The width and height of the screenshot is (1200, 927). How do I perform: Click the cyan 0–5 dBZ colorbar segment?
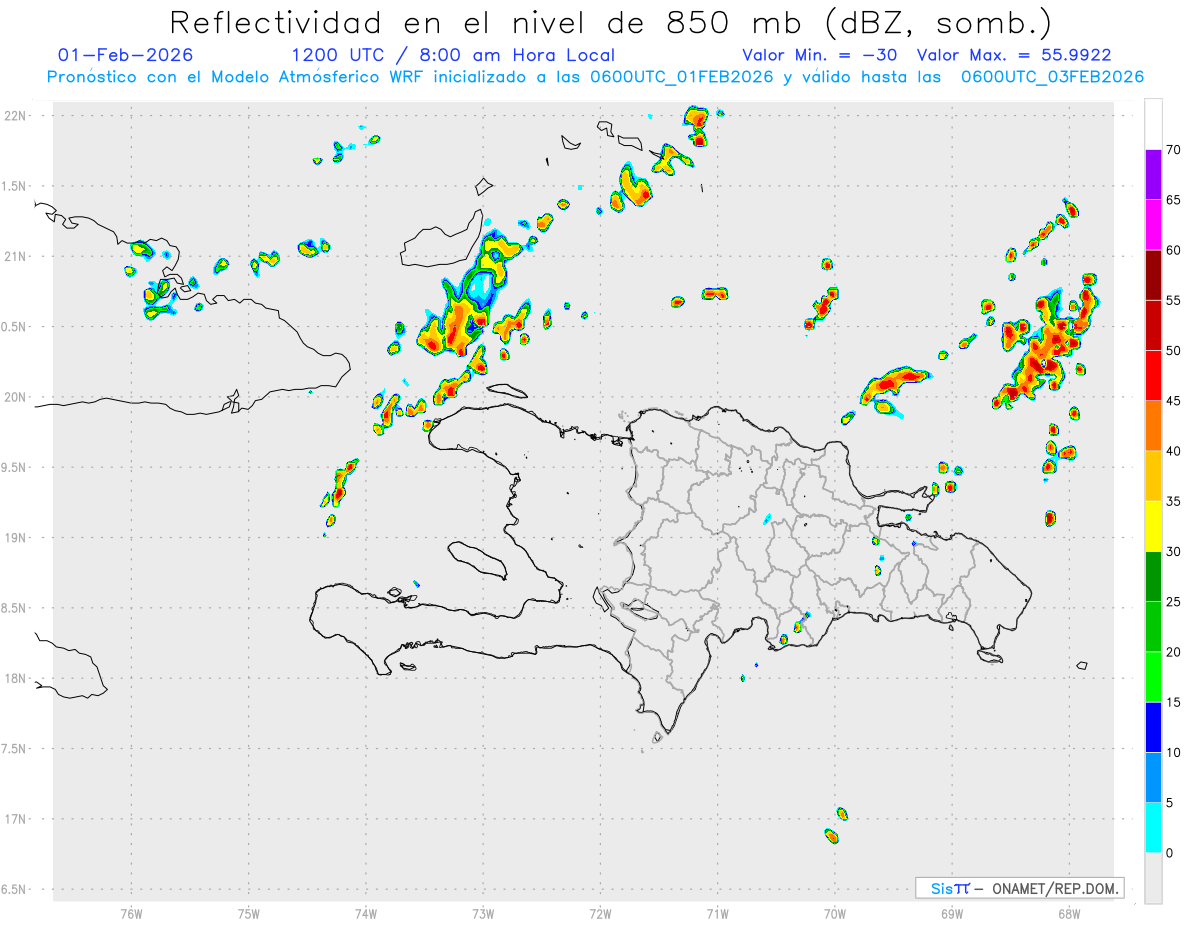tap(1153, 828)
